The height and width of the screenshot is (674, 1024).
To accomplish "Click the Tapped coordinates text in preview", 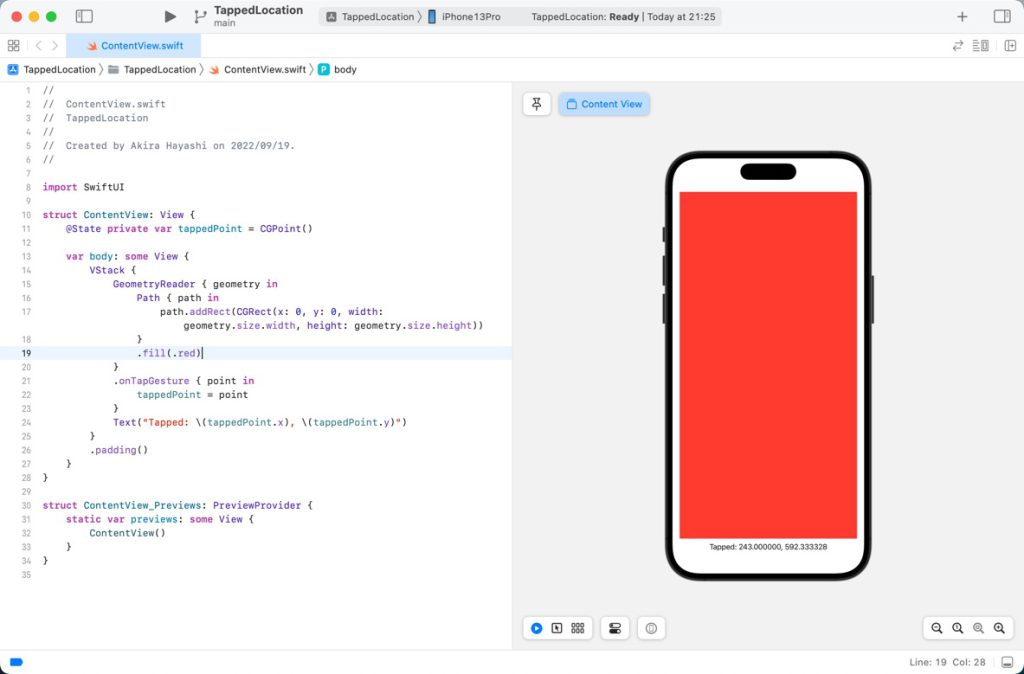I will pyautogui.click(x=768, y=547).
